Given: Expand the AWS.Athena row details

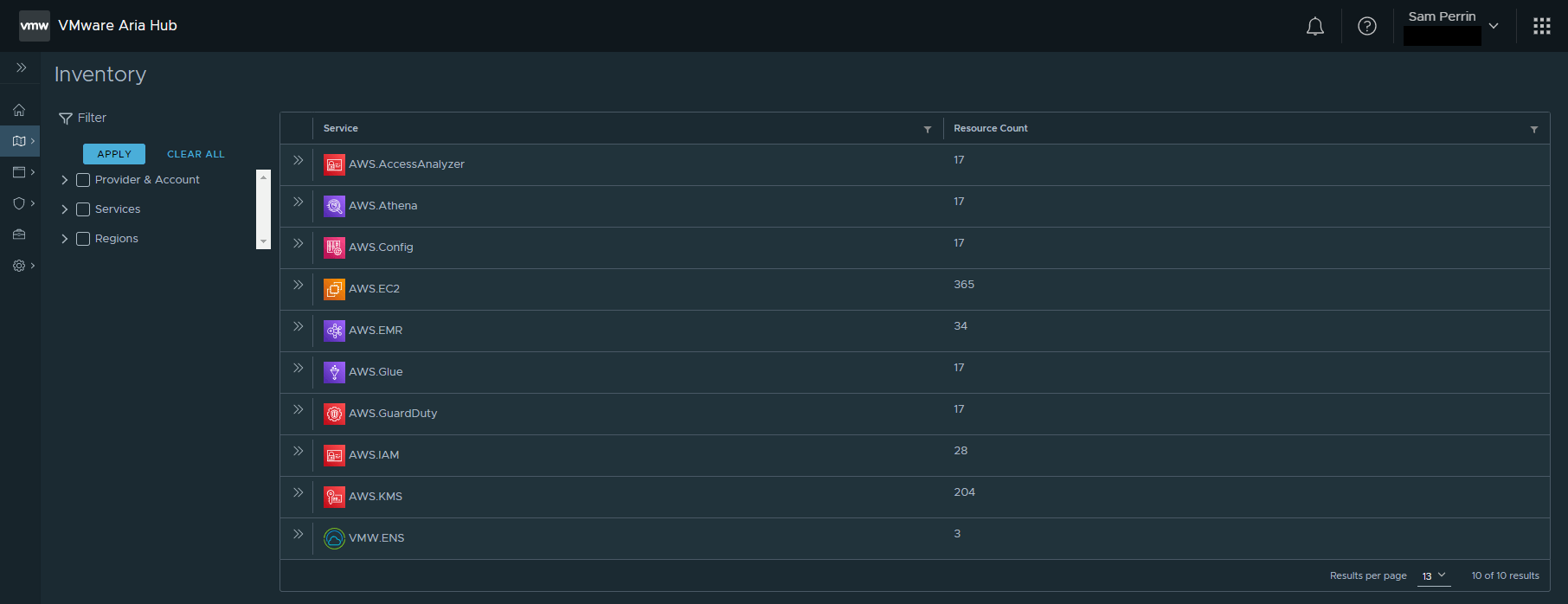Looking at the screenshot, I should tap(298, 202).
